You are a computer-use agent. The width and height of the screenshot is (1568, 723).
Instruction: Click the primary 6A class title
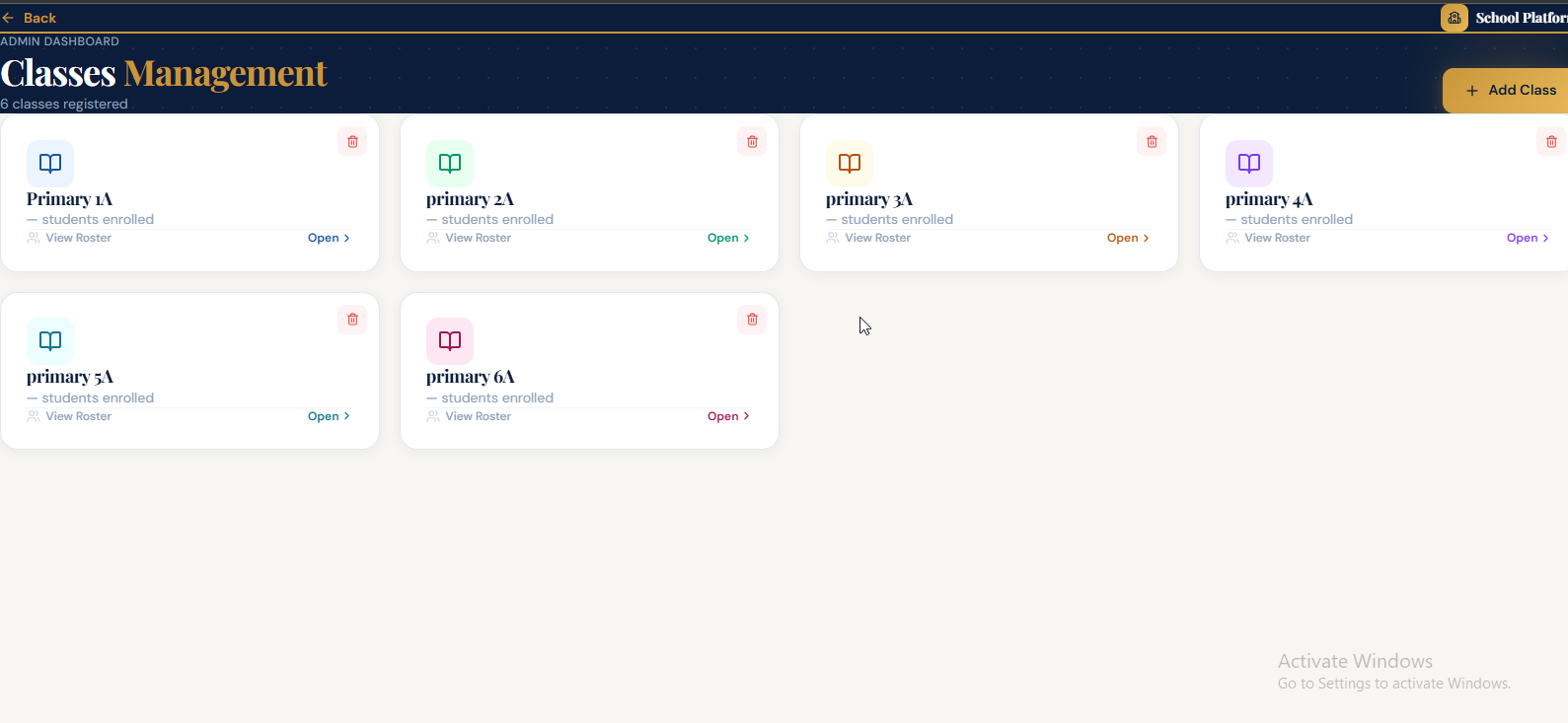[470, 377]
